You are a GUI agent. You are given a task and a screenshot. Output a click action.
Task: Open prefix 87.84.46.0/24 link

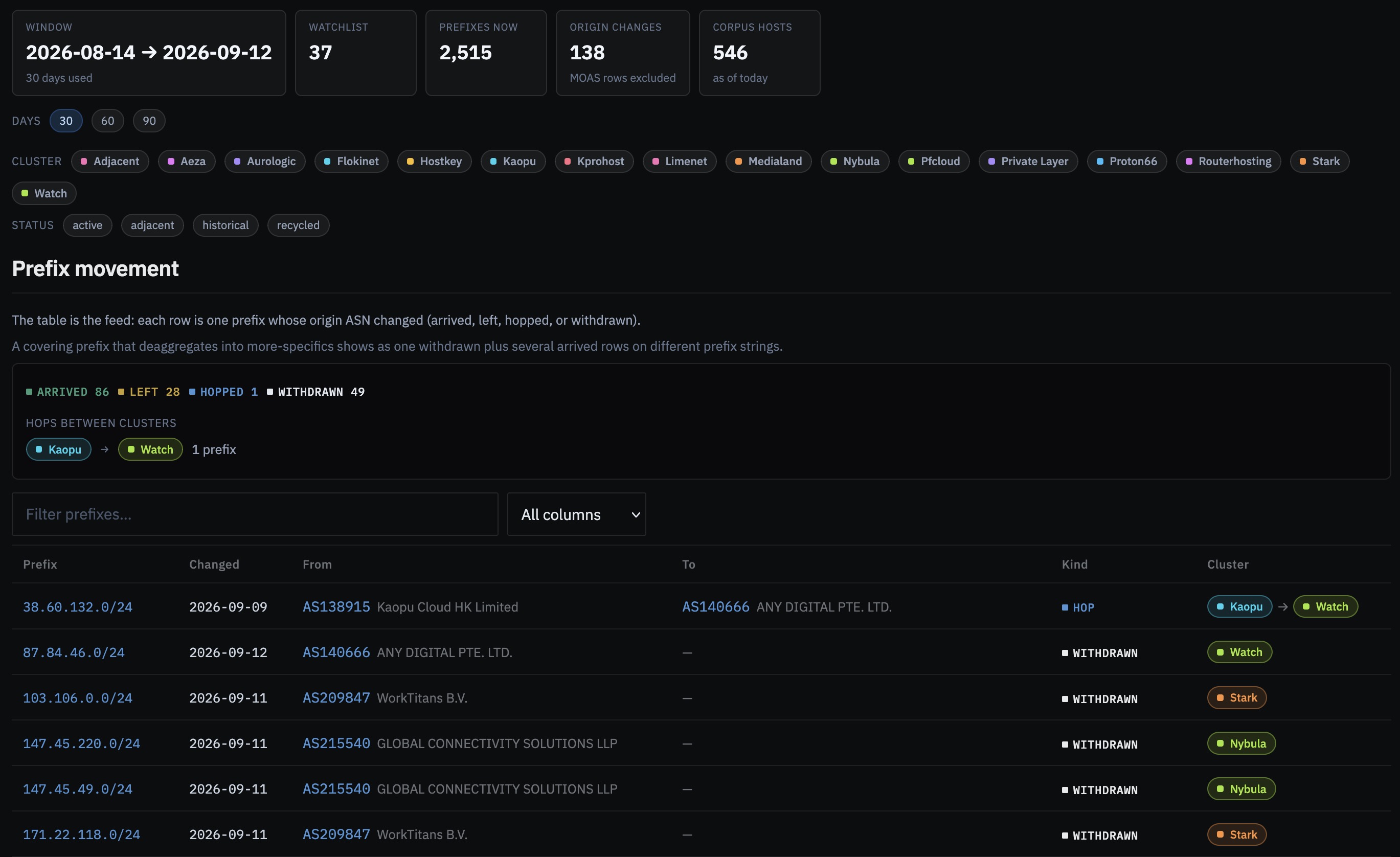point(74,652)
